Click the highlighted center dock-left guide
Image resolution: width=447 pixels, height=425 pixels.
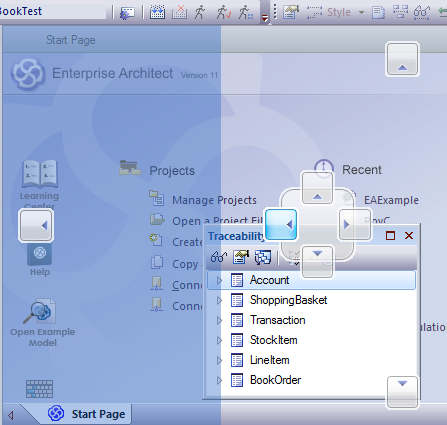(281, 224)
